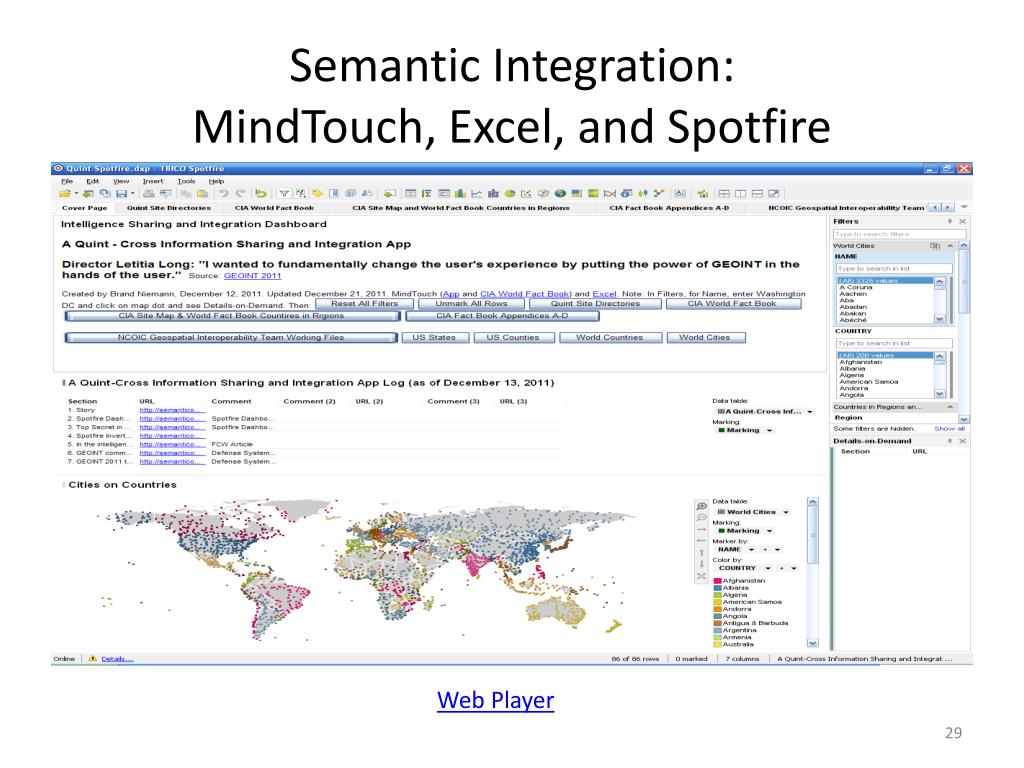Screen dimensions: 1024x768
Task: Insert a Scatter Plot from toolbar
Action: (526, 193)
